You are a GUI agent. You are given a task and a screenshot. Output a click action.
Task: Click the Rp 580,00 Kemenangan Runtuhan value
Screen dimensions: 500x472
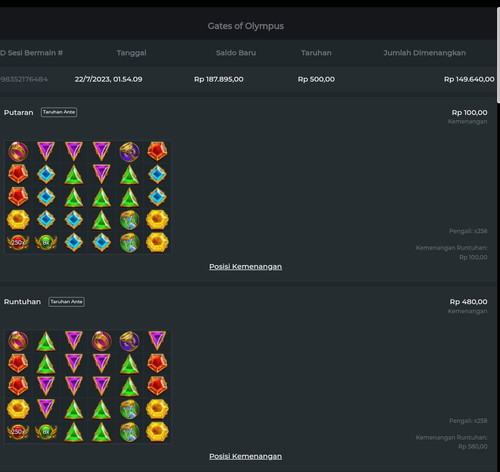(x=473, y=446)
